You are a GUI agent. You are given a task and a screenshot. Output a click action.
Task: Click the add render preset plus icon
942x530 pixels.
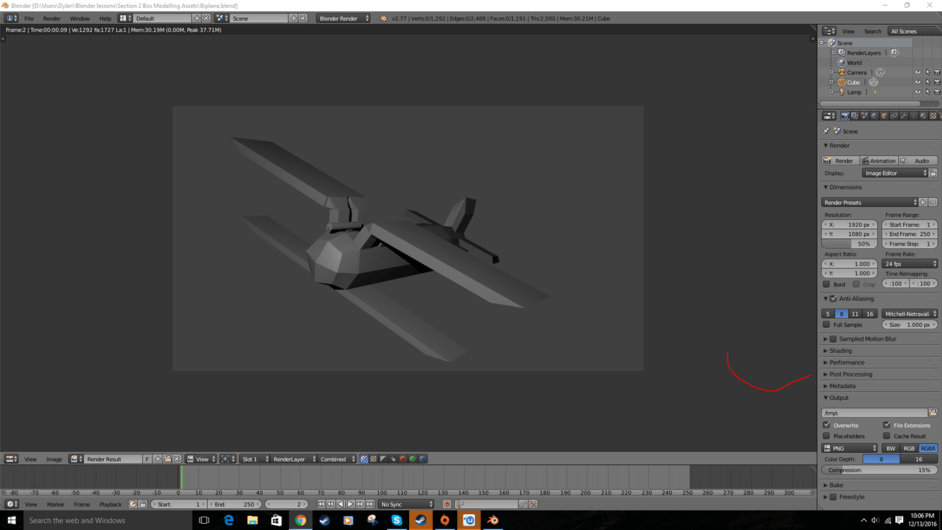[x=923, y=202]
